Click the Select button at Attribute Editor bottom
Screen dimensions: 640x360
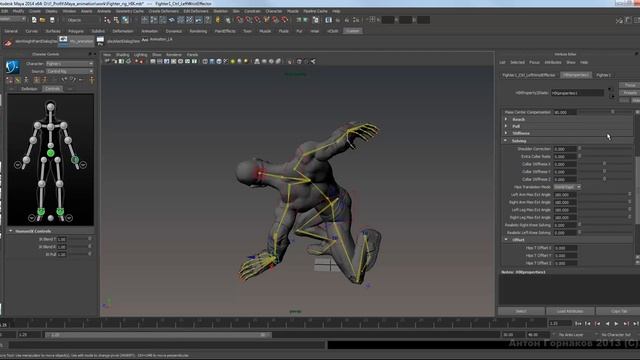521,311
